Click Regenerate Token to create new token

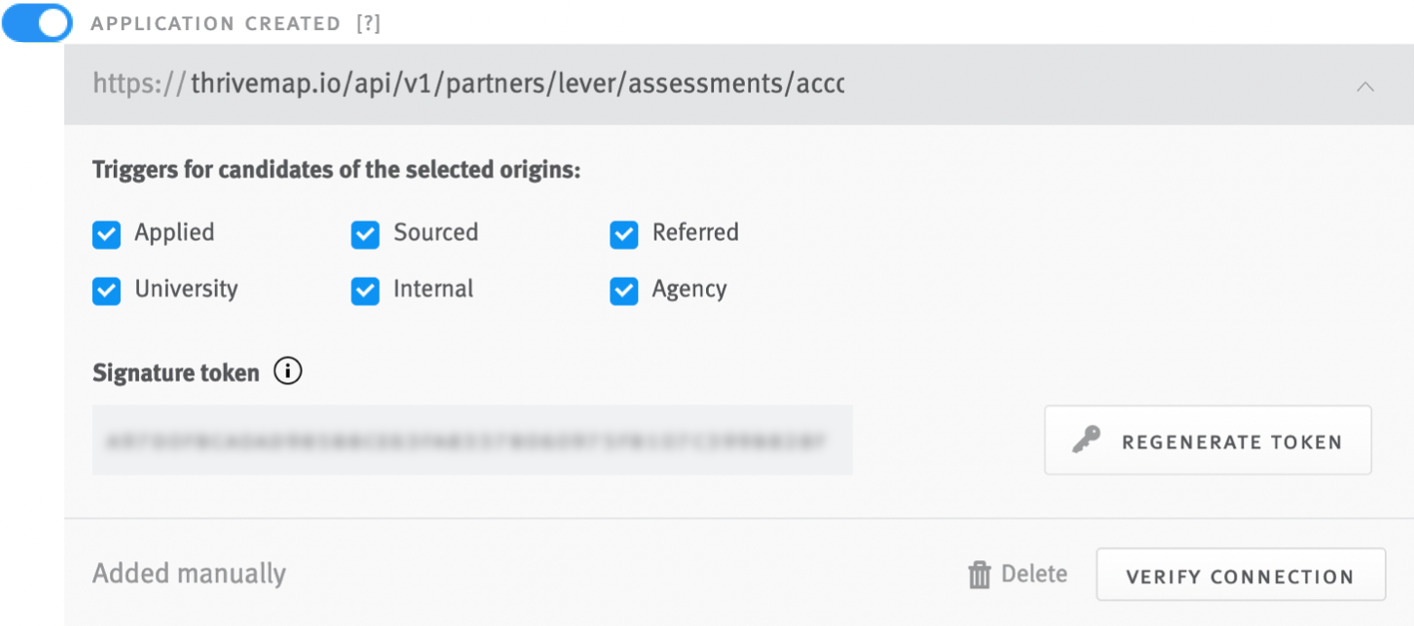point(1207,439)
